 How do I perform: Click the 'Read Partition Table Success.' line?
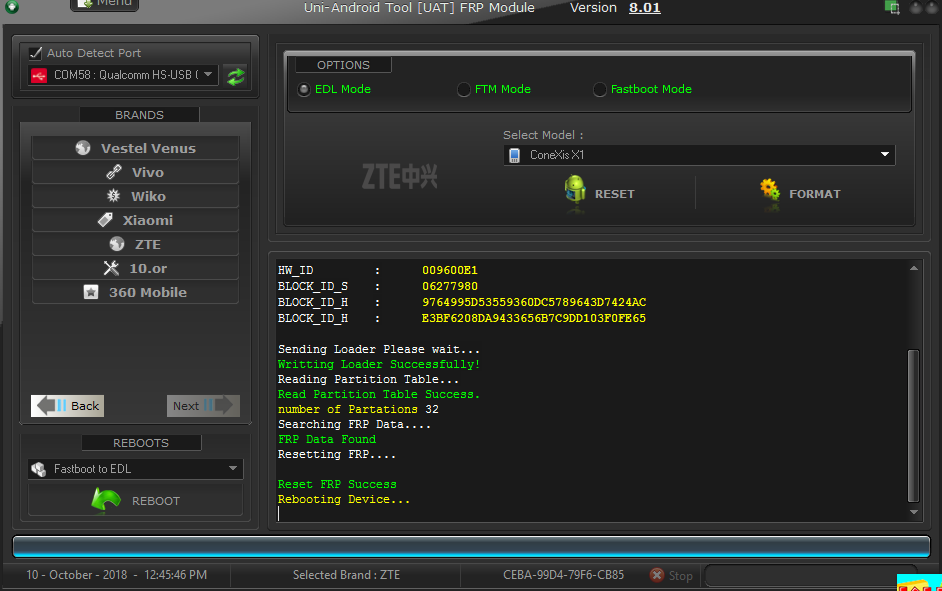click(378, 394)
